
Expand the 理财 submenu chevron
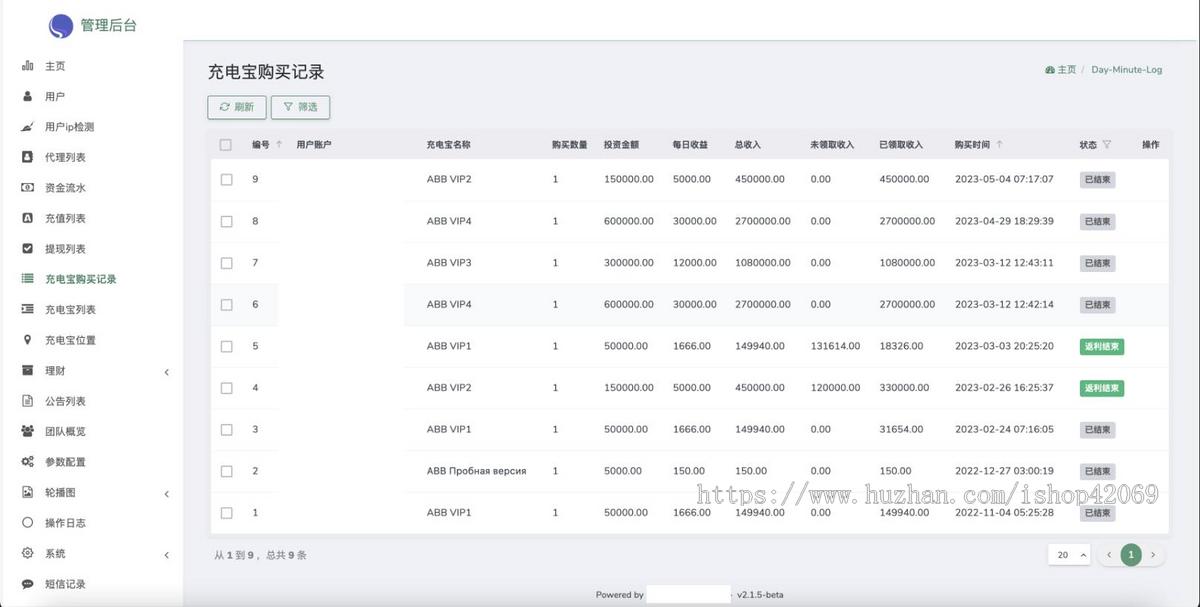click(x=166, y=372)
